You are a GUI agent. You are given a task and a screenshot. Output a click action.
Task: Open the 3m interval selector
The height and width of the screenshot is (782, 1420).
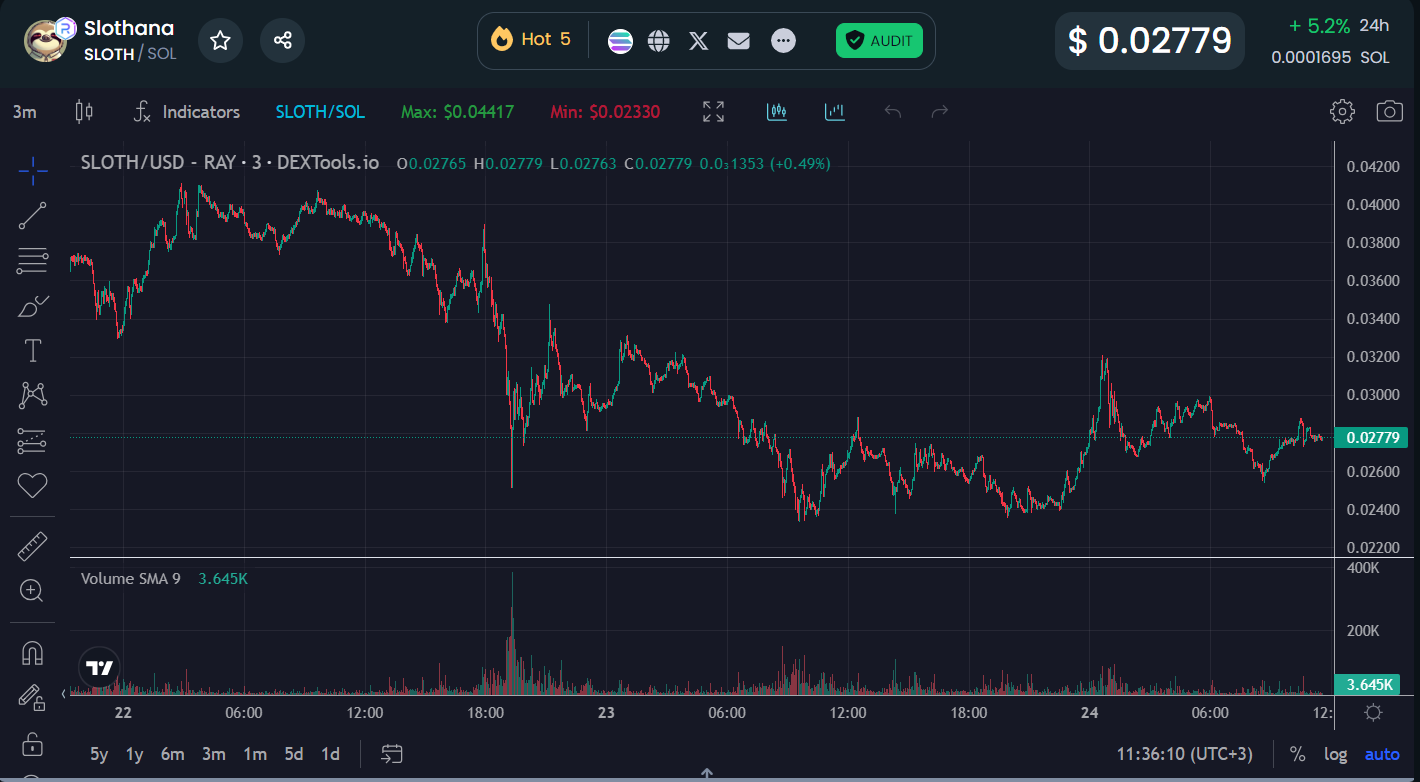coord(25,112)
